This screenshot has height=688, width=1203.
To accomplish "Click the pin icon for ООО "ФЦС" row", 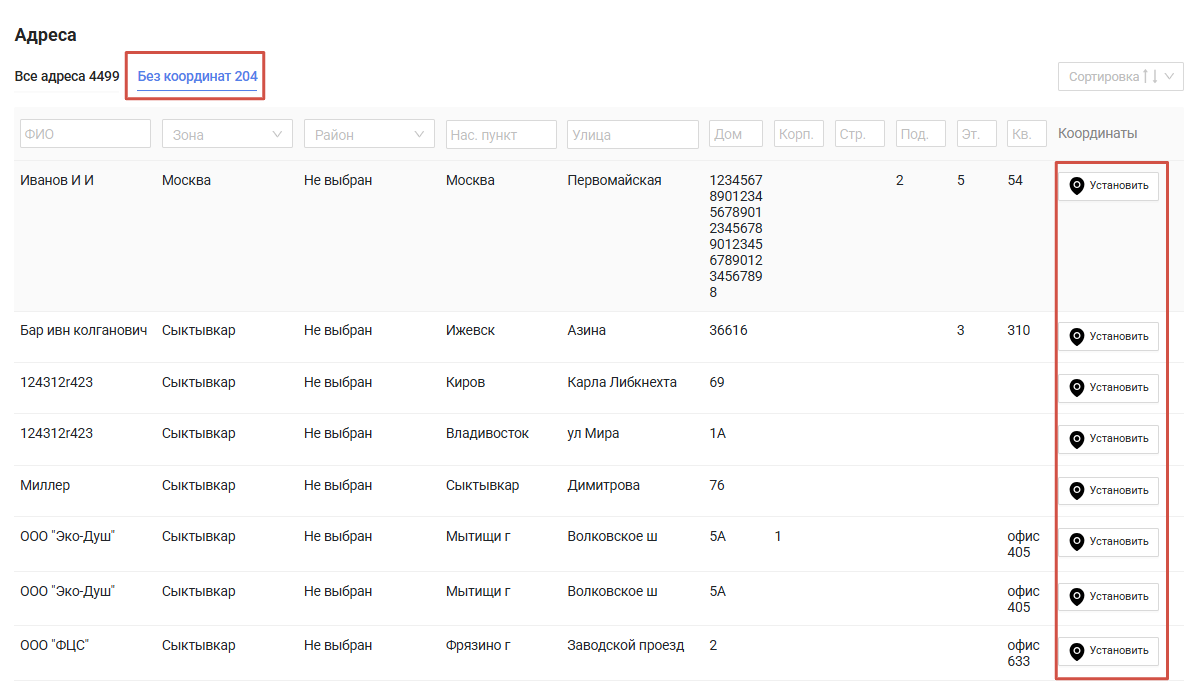I will point(1077,652).
